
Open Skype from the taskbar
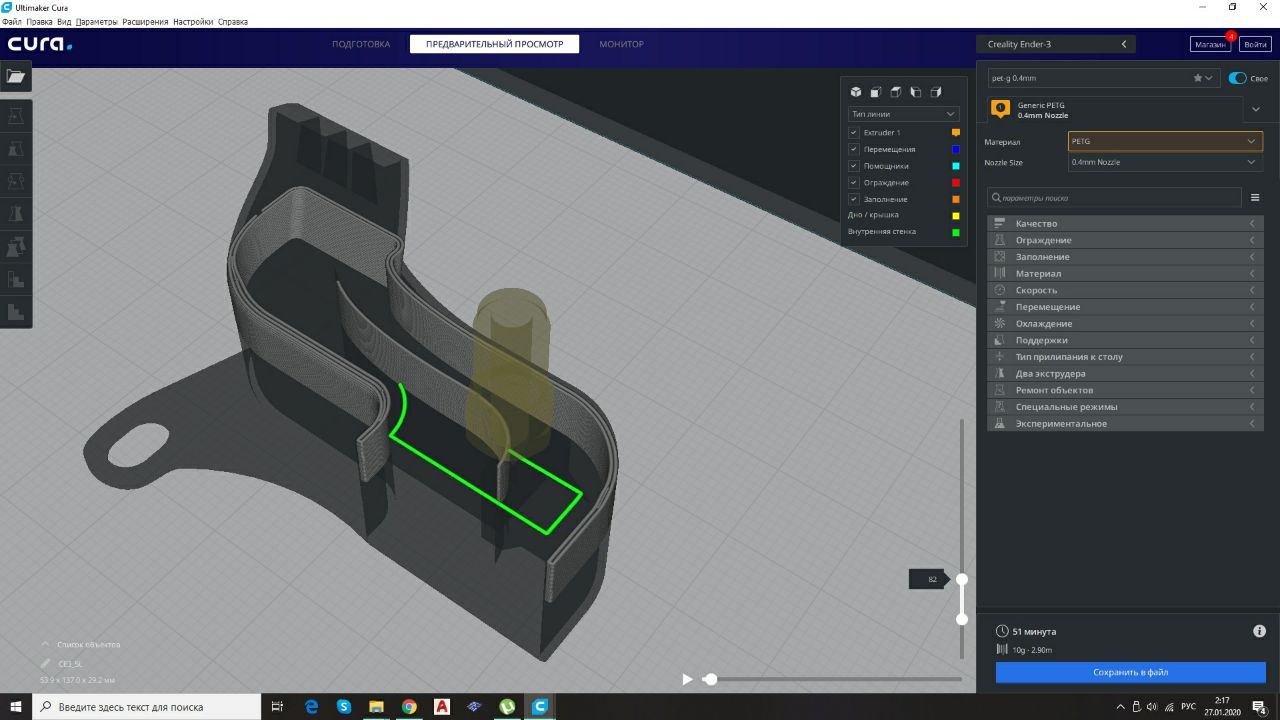[x=344, y=706]
